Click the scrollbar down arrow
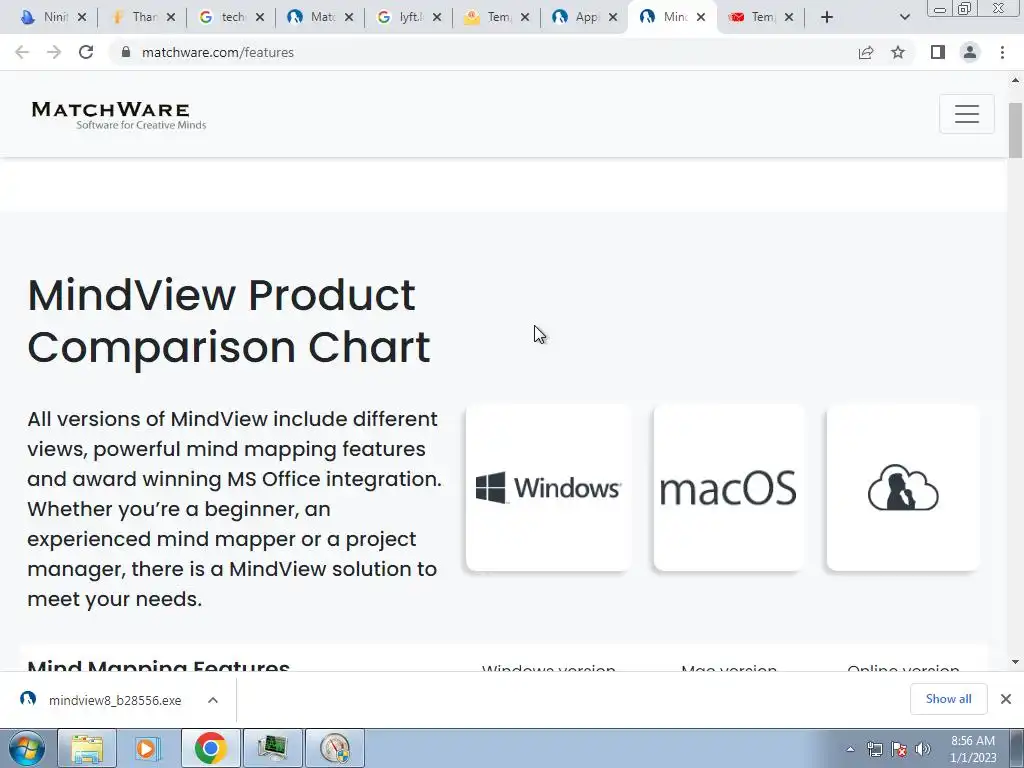The height and width of the screenshot is (768, 1024). point(1015,662)
